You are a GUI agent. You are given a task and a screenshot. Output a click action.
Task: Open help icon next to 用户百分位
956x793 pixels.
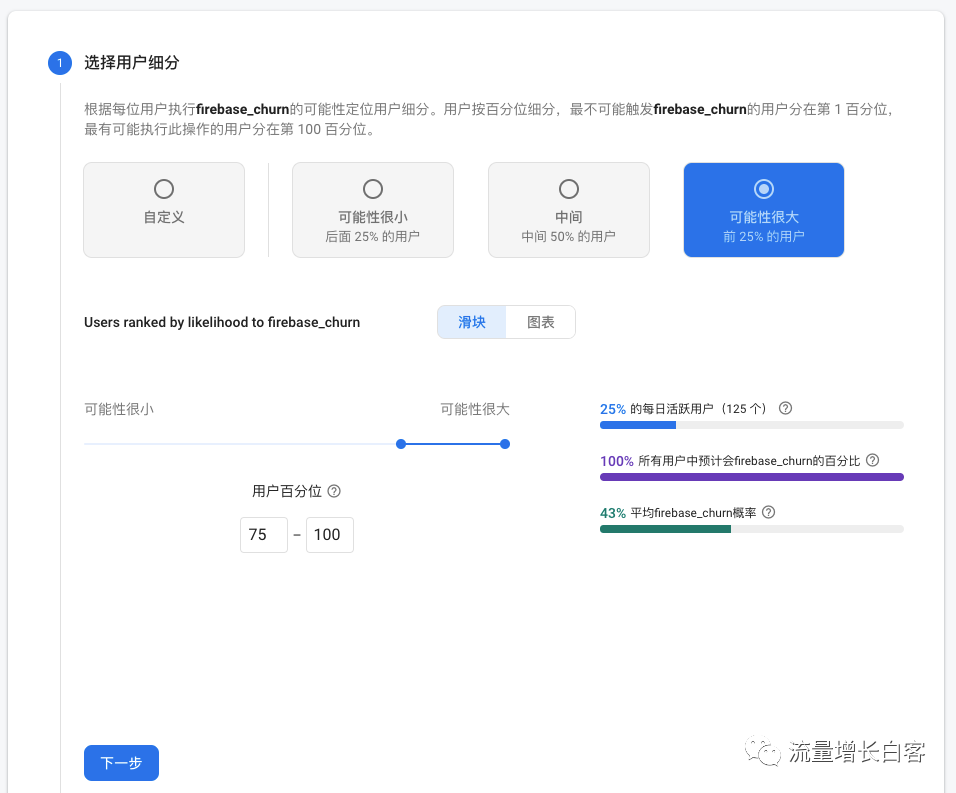(334, 491)
